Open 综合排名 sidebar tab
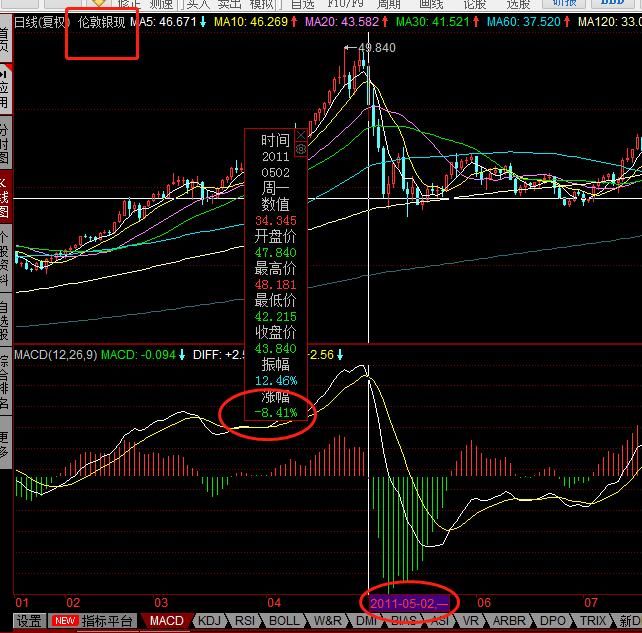642x633 pixels. (x=5, y=382)
